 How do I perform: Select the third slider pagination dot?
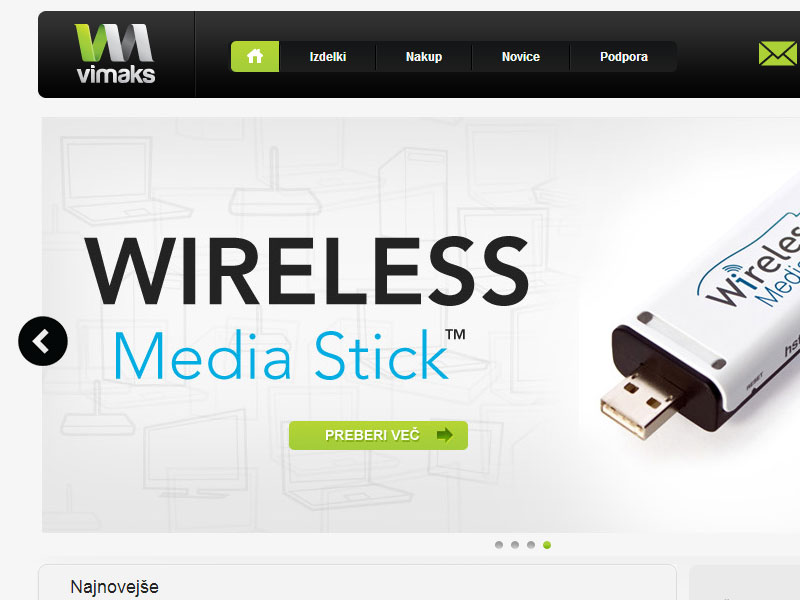point(531,545)
